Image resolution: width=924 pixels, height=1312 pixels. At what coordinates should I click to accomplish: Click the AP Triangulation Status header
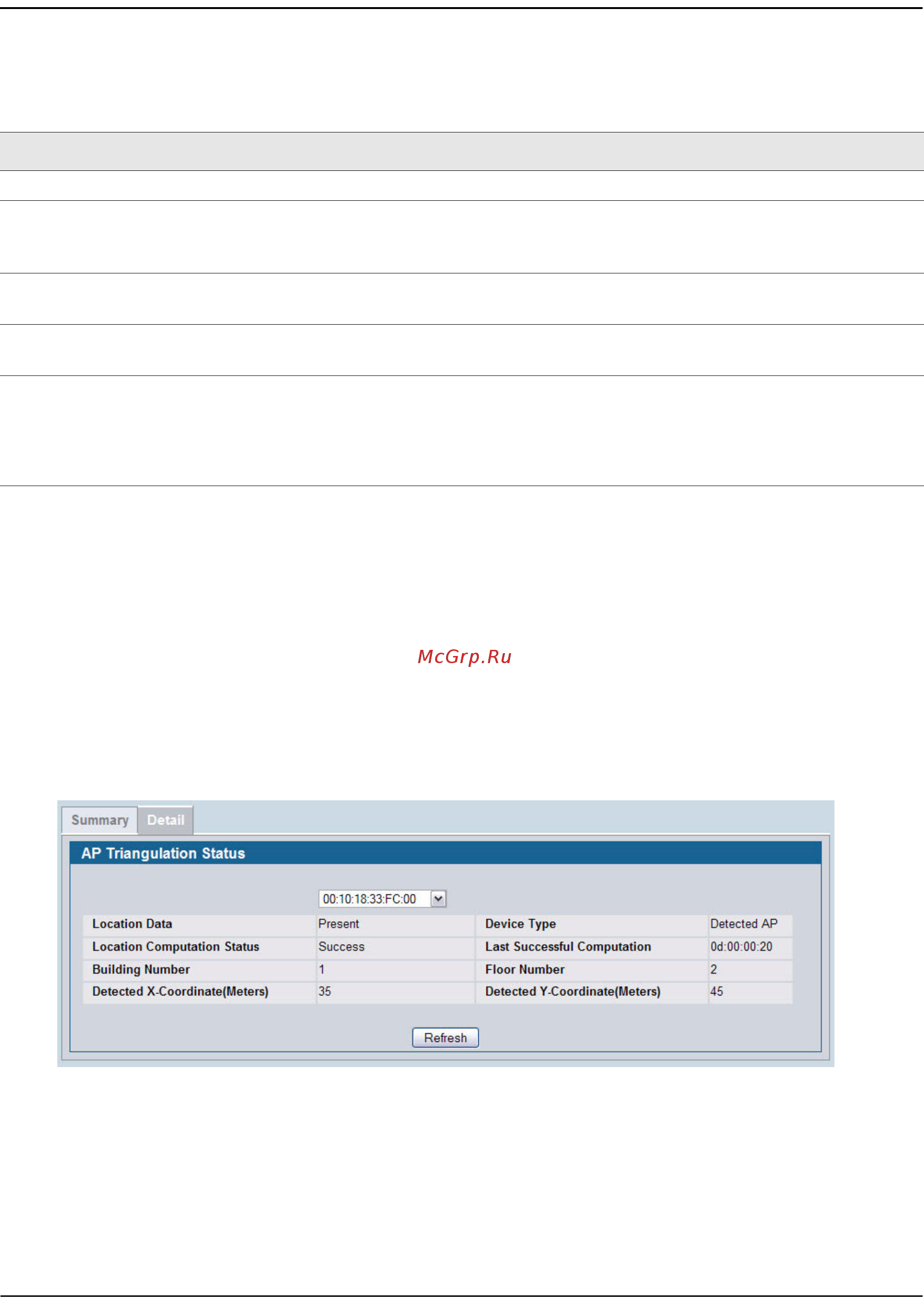163,853
